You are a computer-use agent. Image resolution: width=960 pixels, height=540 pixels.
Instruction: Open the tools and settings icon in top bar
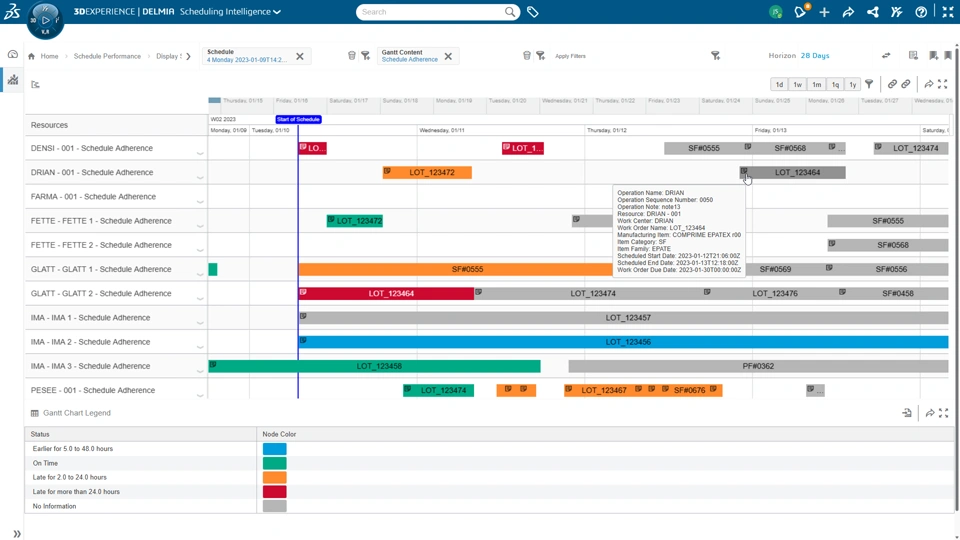(x=896, y=12)
